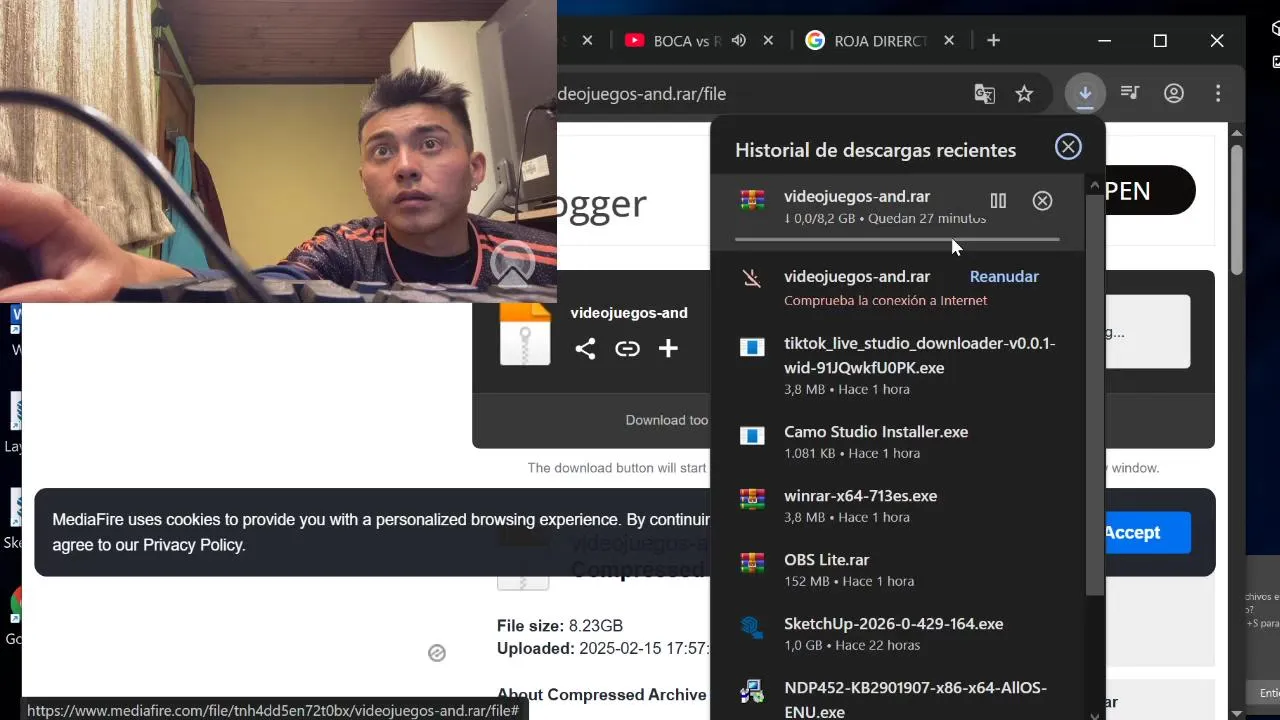This screenshot has height=720, width=1280.
Task: Copy link with the chain icon
Action: (x=627, y=349)
